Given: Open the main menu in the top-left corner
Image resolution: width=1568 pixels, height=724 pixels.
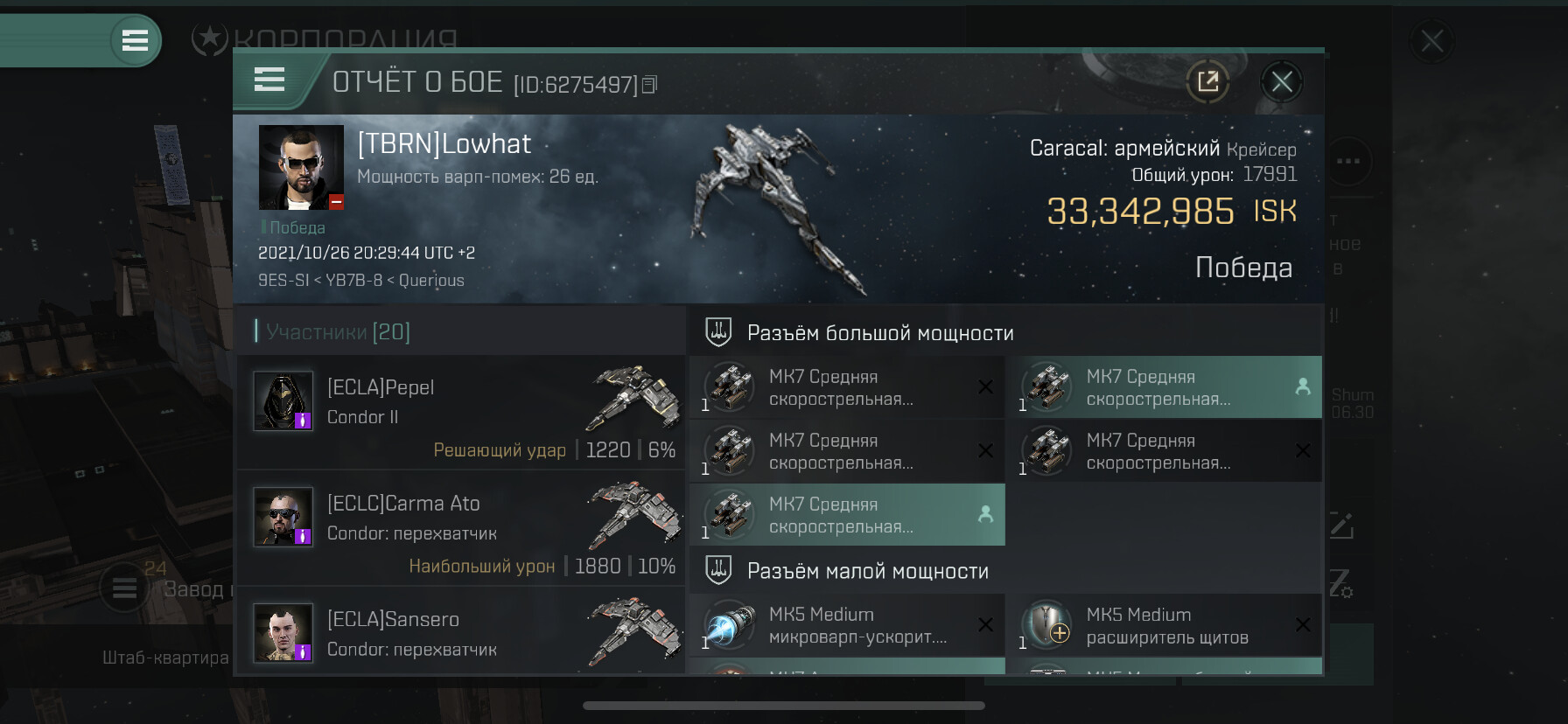Looking at the screenshot, I should [135, 40].
